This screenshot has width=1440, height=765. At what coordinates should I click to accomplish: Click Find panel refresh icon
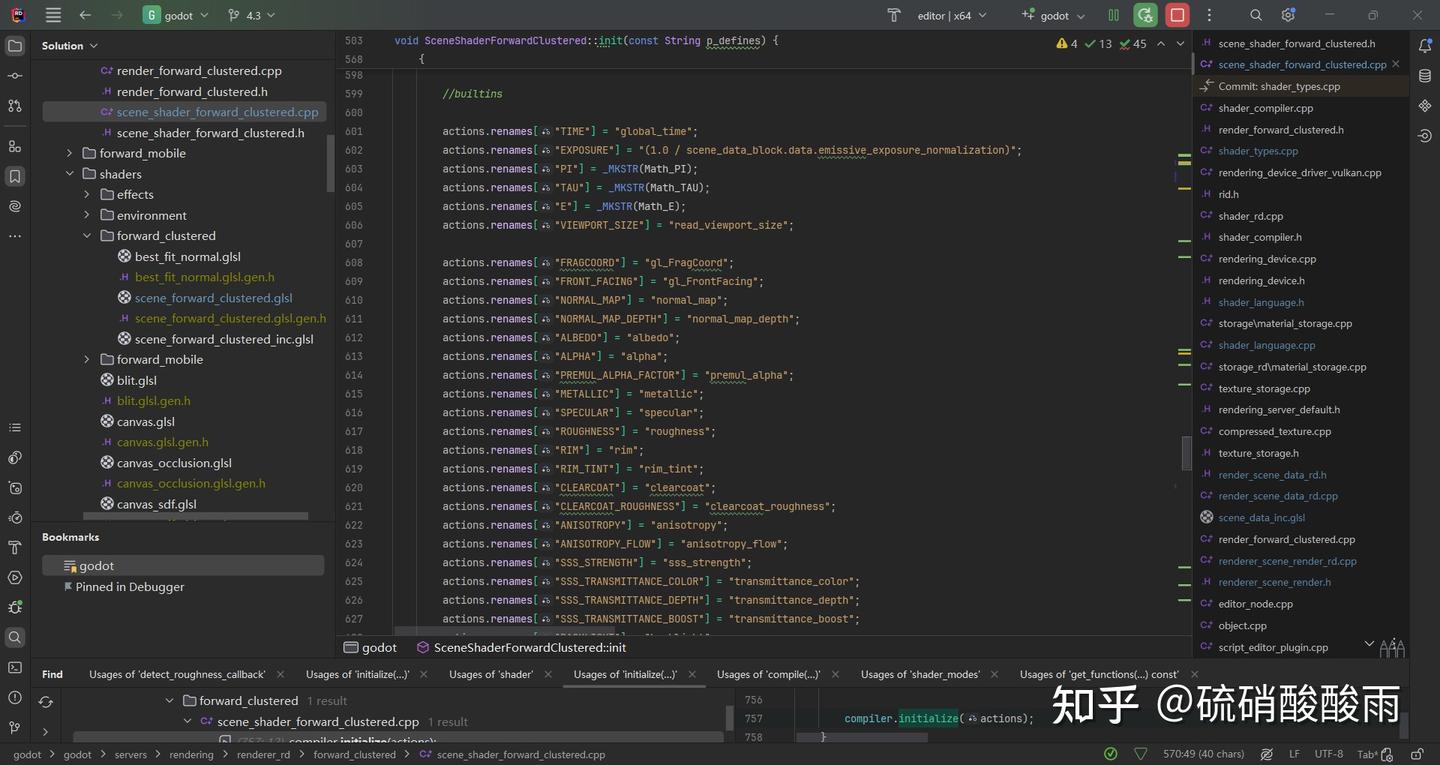[45, 702]
